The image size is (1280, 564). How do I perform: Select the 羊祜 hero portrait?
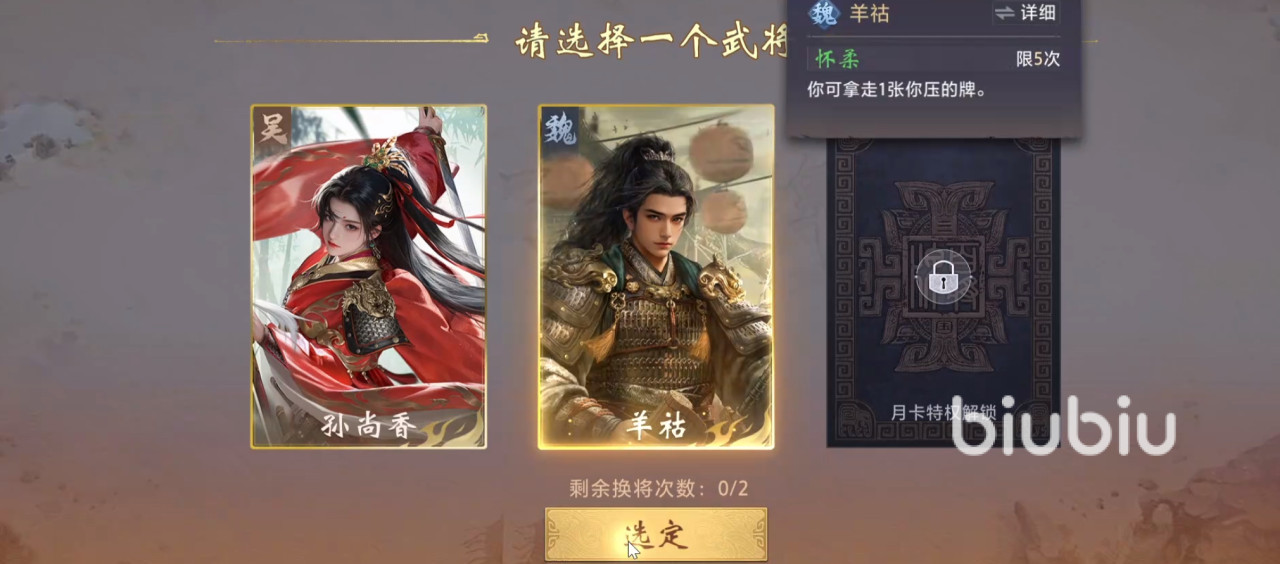click(x=656, y=276)
